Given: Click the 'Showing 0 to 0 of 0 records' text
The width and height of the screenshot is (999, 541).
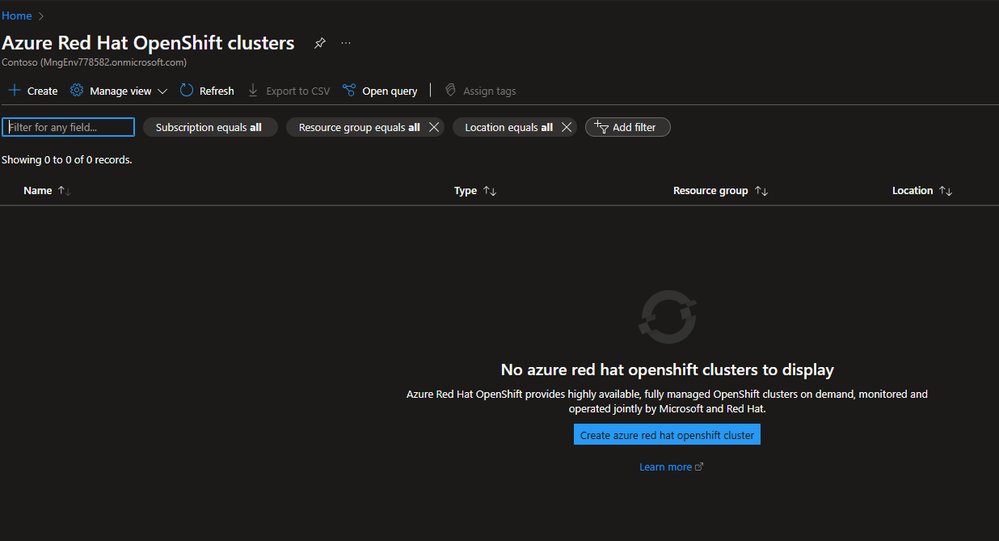Looking at the screenshot, I should [67, 160].
